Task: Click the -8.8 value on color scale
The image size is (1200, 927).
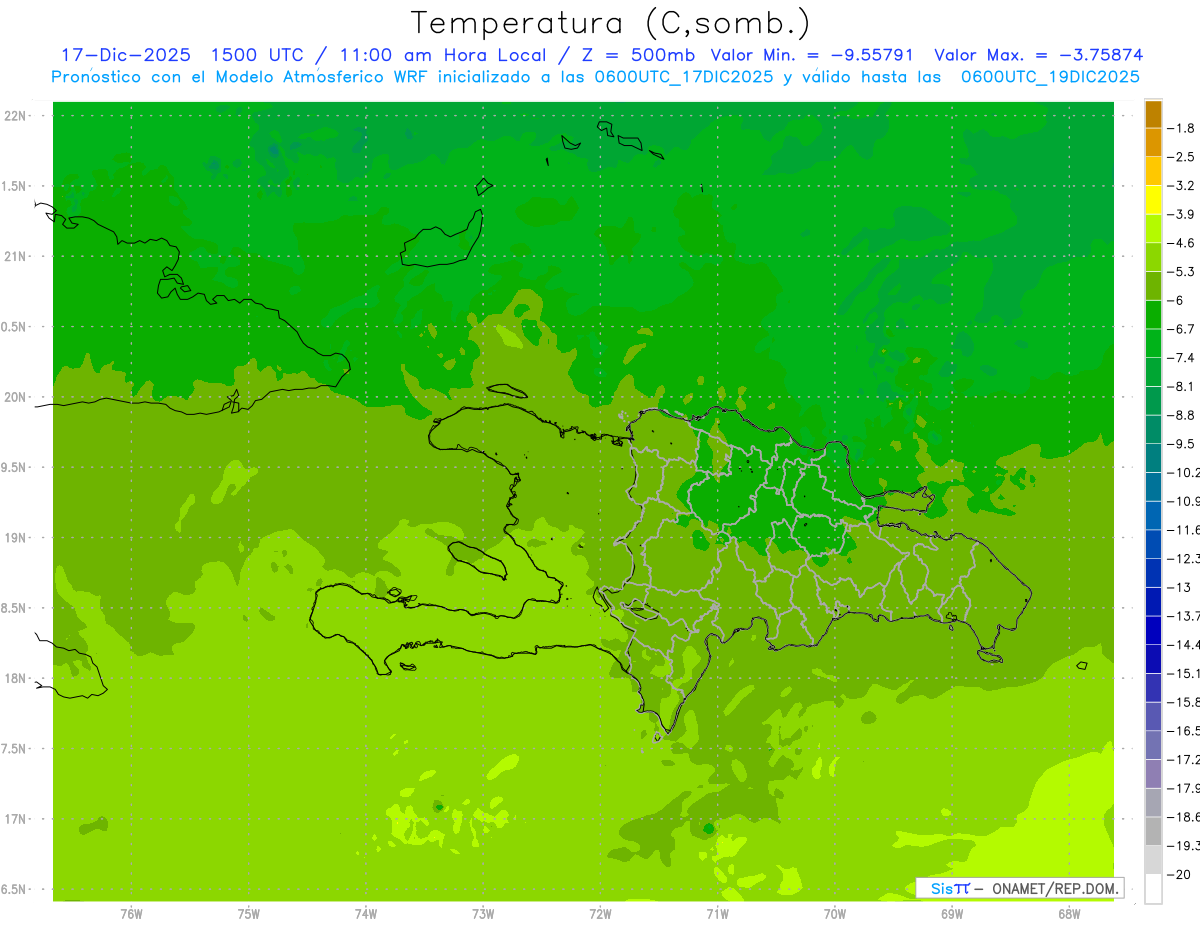Action: coord(1182,415)
